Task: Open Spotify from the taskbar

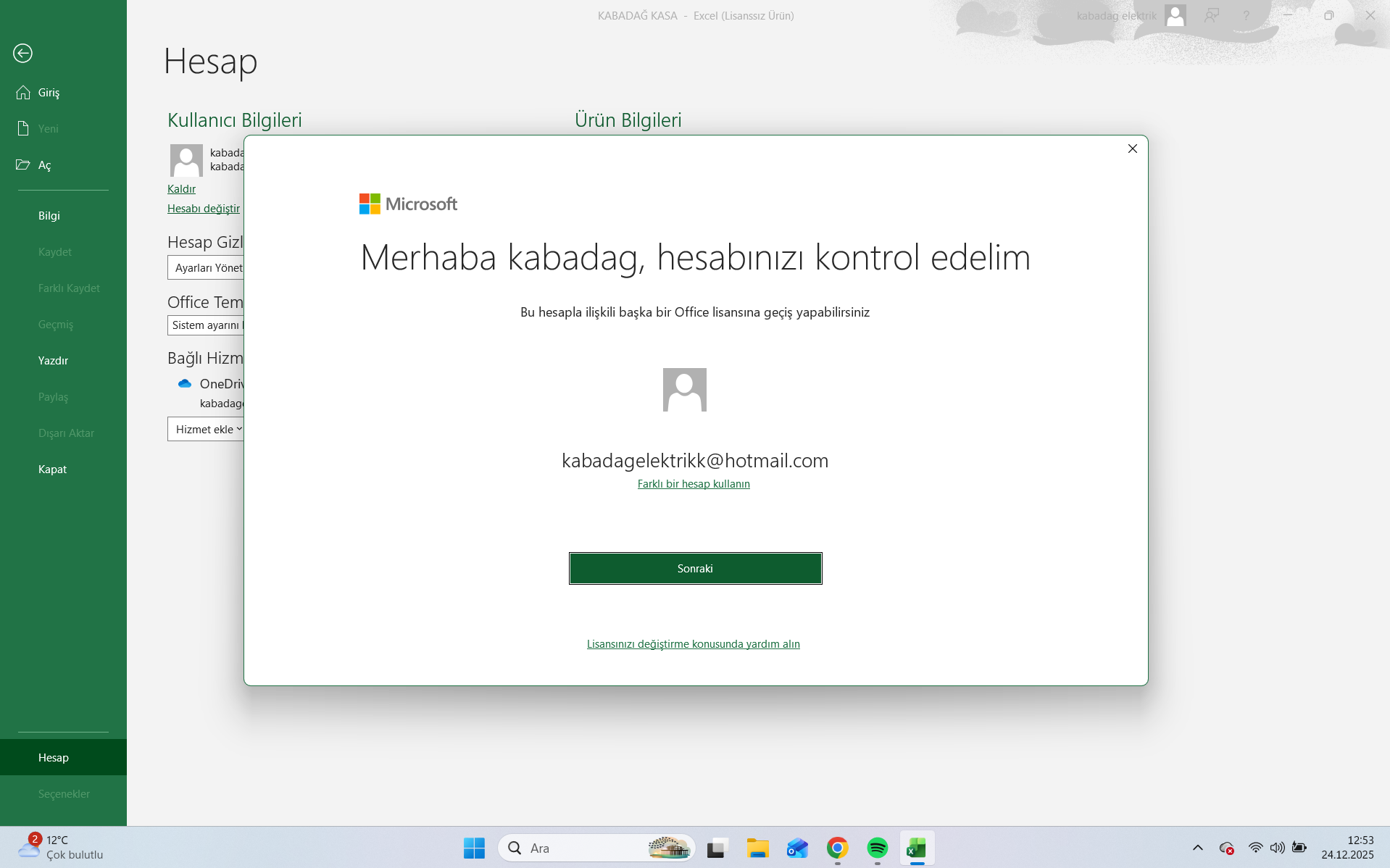Action: coord(877,848)
